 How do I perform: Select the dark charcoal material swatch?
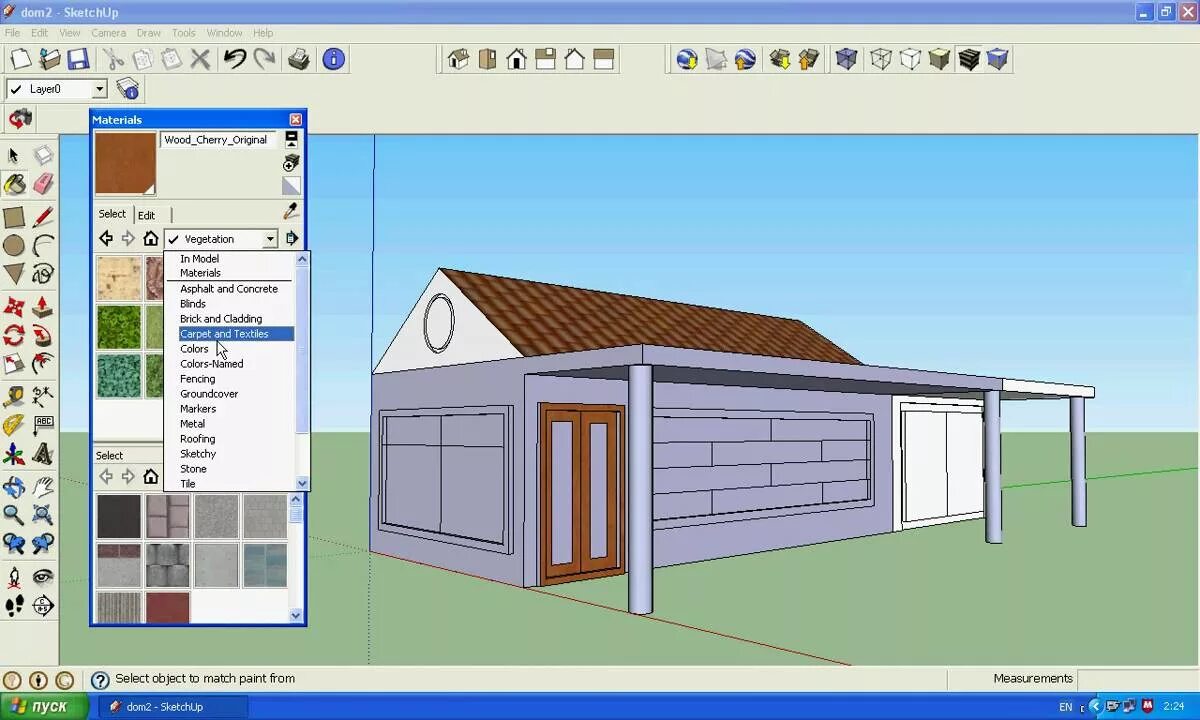click(119, 517)
